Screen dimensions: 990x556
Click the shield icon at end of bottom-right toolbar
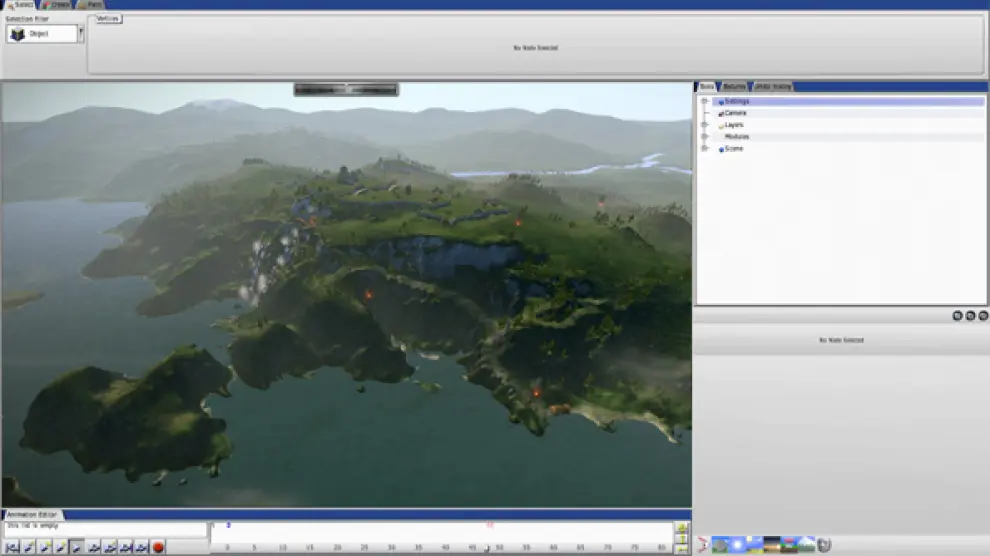(x=824, y=545)
